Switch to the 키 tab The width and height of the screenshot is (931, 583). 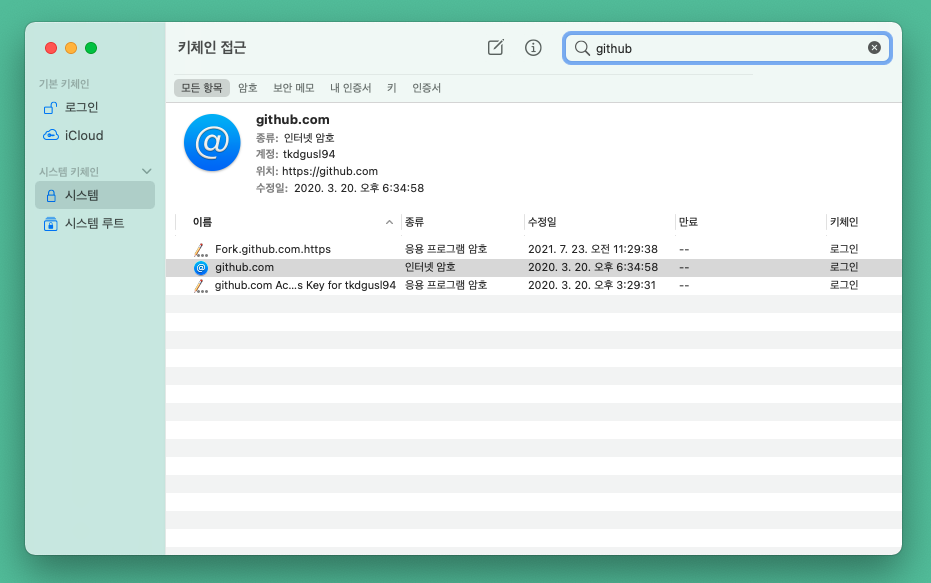click(392, 88)
